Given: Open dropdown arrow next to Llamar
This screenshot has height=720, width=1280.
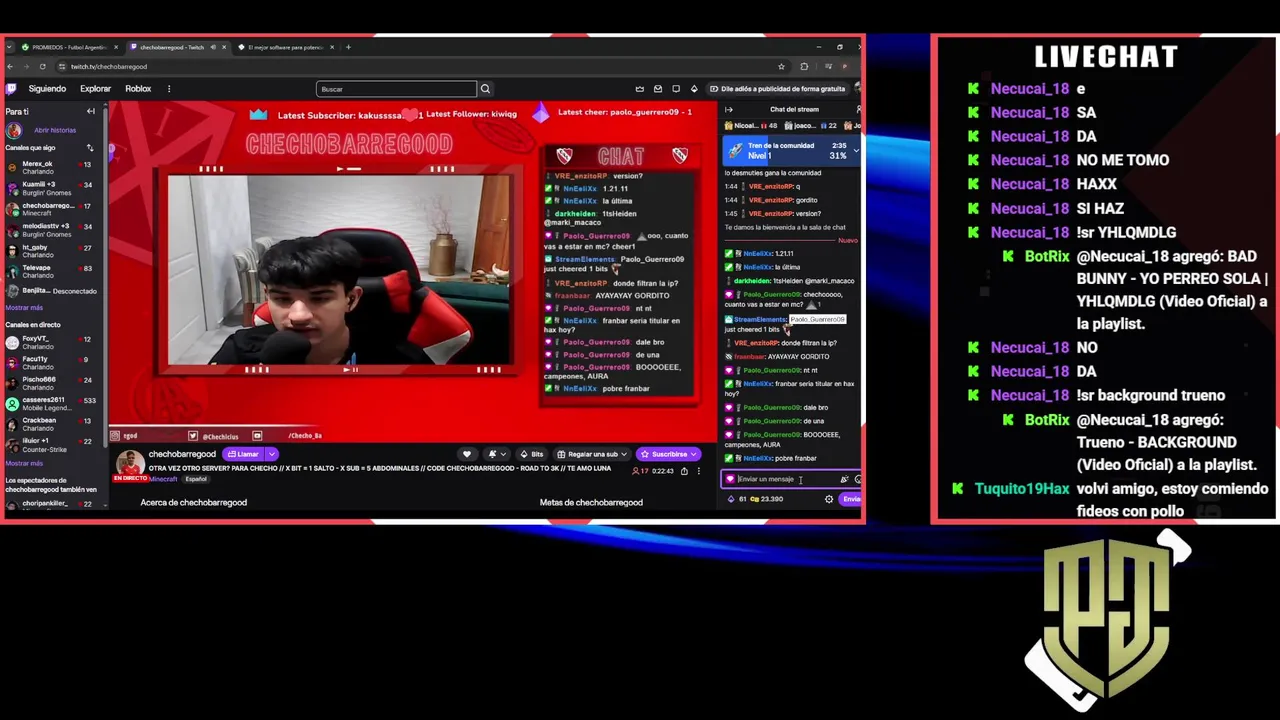Looking at the screenshot, I should pos(271,454).
